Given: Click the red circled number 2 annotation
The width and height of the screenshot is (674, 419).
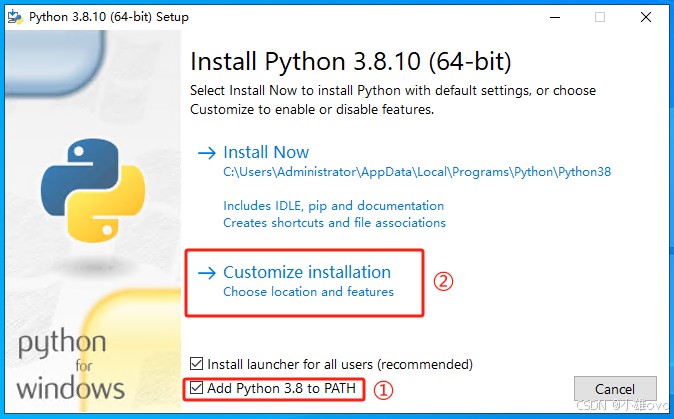Looking at the screenshot, I should pyautogui.click(x=442, y=281).
